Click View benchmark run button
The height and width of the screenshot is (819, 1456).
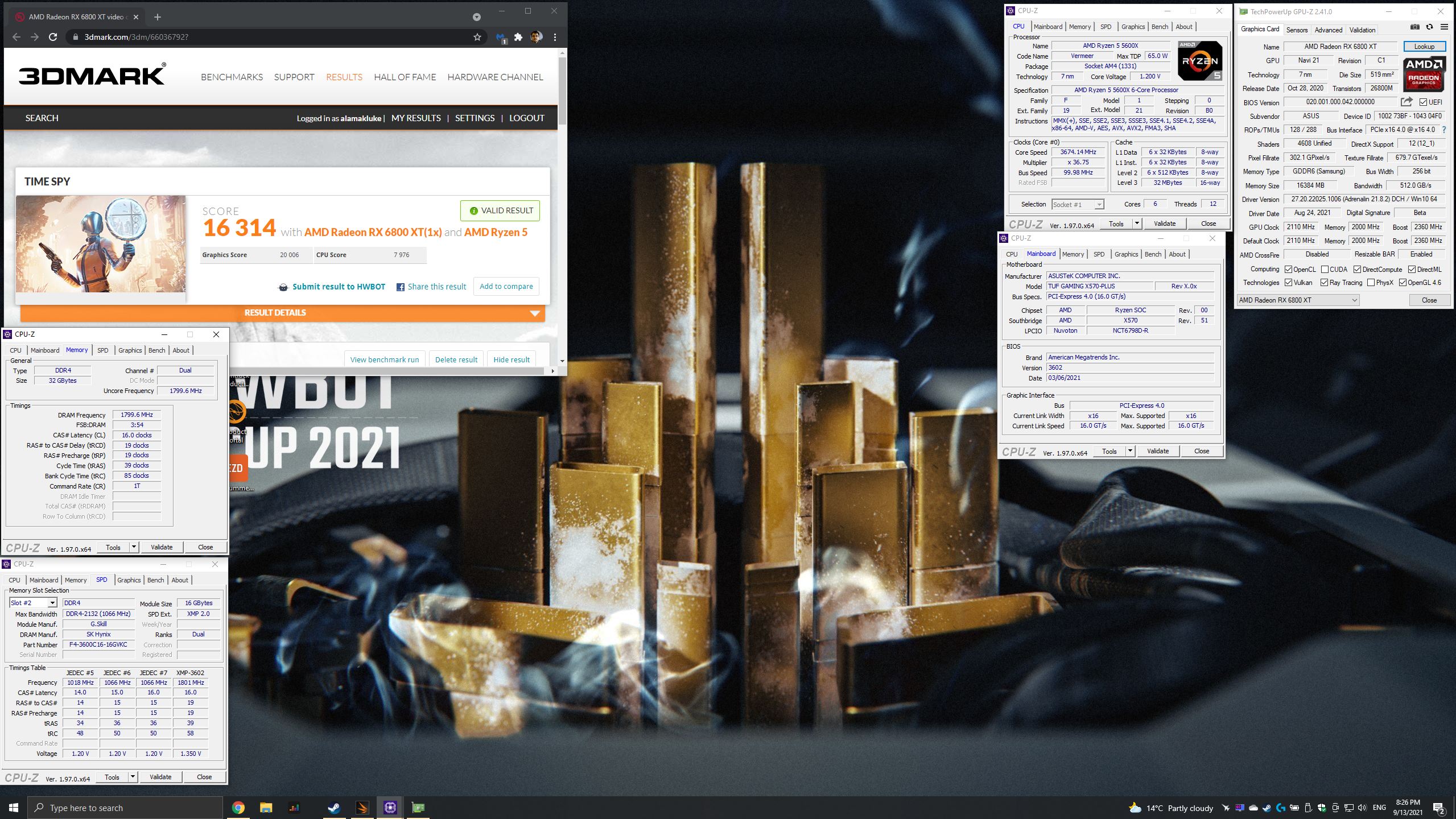[385, 359]
